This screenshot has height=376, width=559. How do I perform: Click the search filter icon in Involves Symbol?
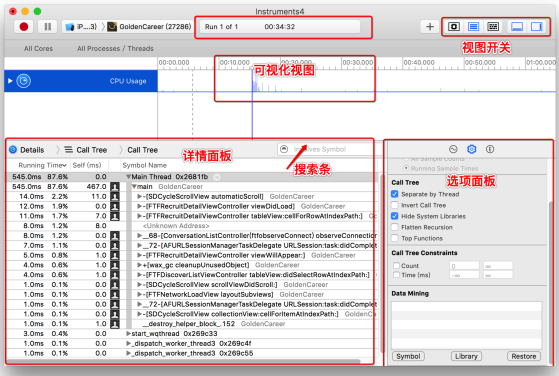(x=284, y=149)
